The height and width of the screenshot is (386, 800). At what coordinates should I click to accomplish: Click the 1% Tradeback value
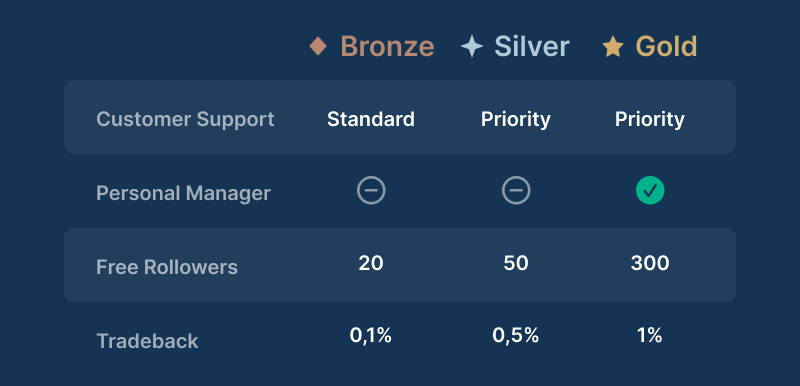point(649,336)
